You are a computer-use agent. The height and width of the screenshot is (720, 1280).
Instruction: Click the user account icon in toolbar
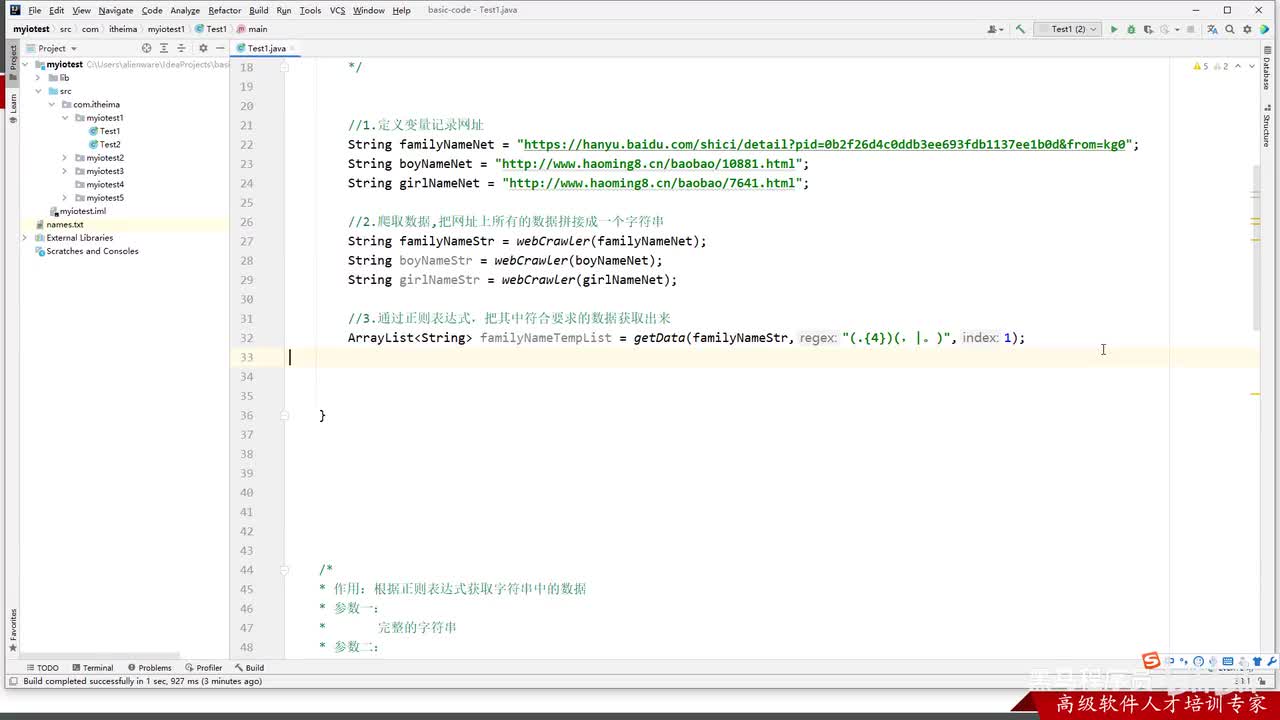pos(995,29)
